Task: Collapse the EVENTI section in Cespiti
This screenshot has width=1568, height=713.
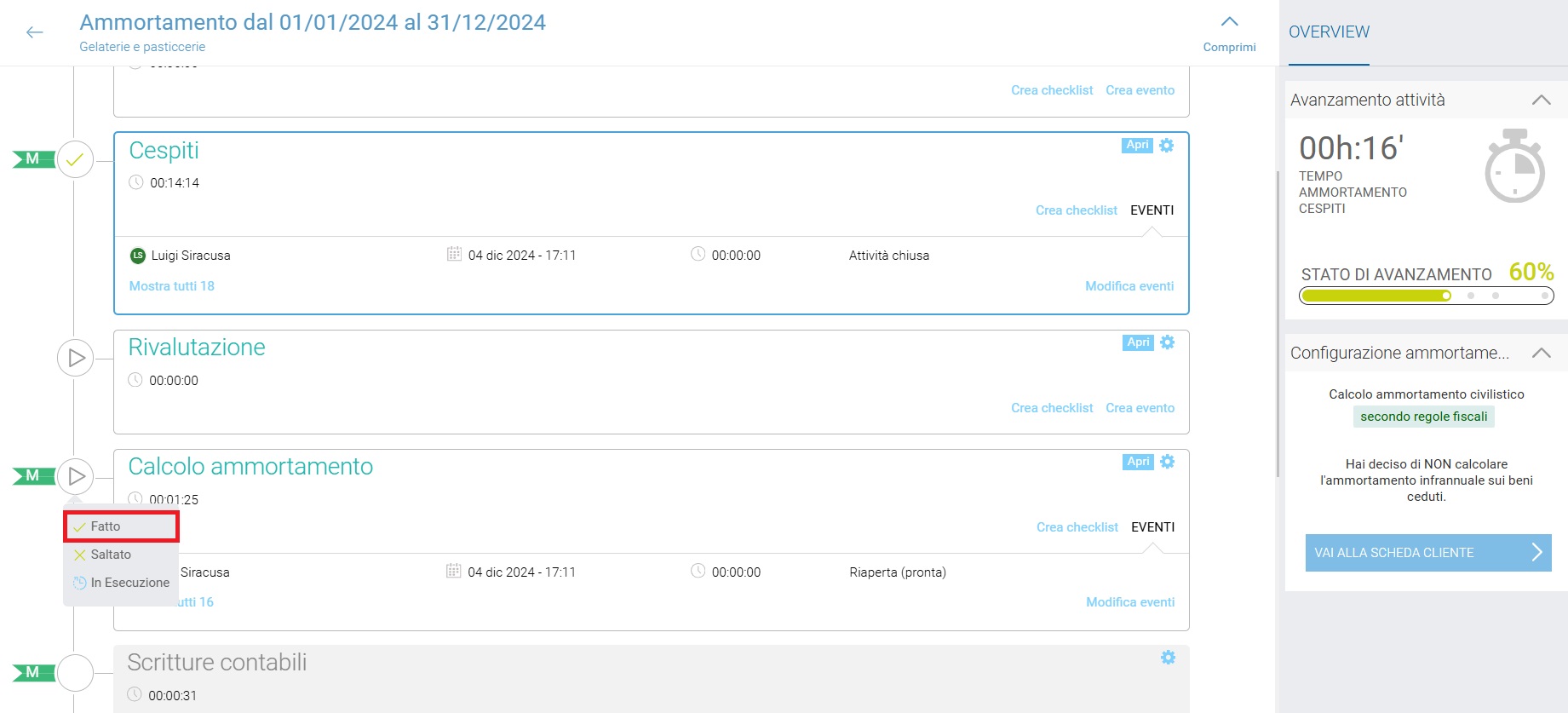Action: (1152, 210)
